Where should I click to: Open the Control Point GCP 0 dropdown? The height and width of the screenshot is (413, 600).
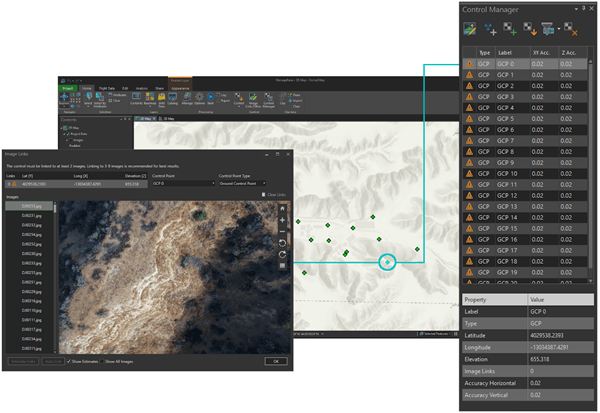tap(184, 183)
